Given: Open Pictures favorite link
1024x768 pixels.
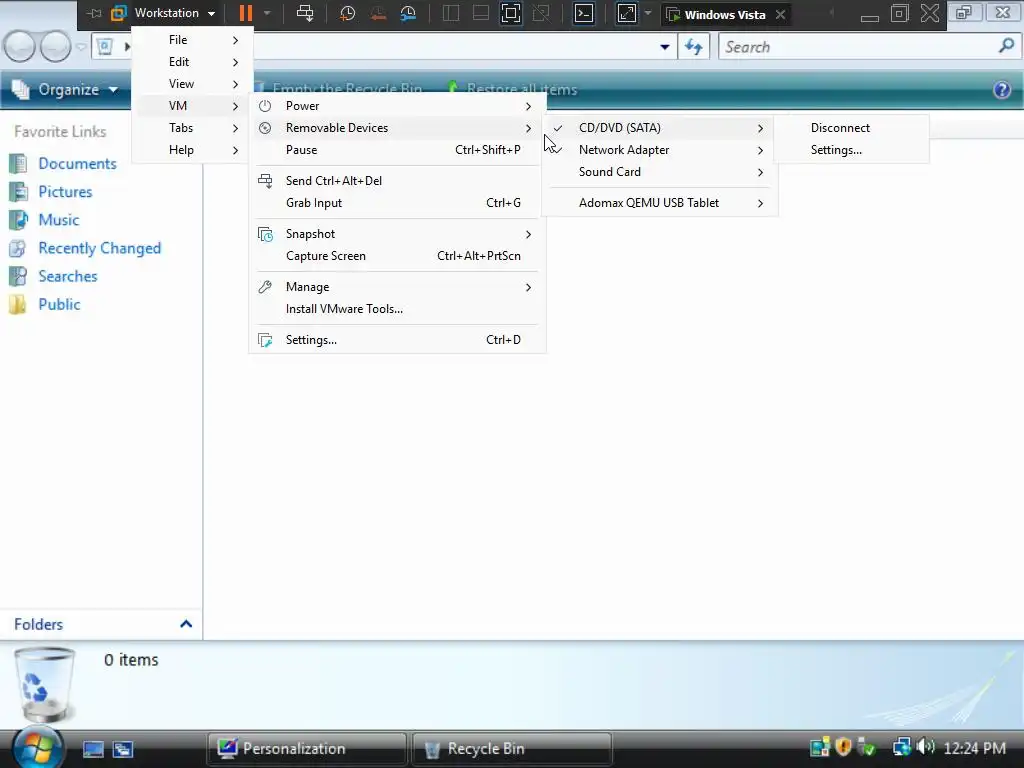Looking at the screenshot, I should coord(52,191).
